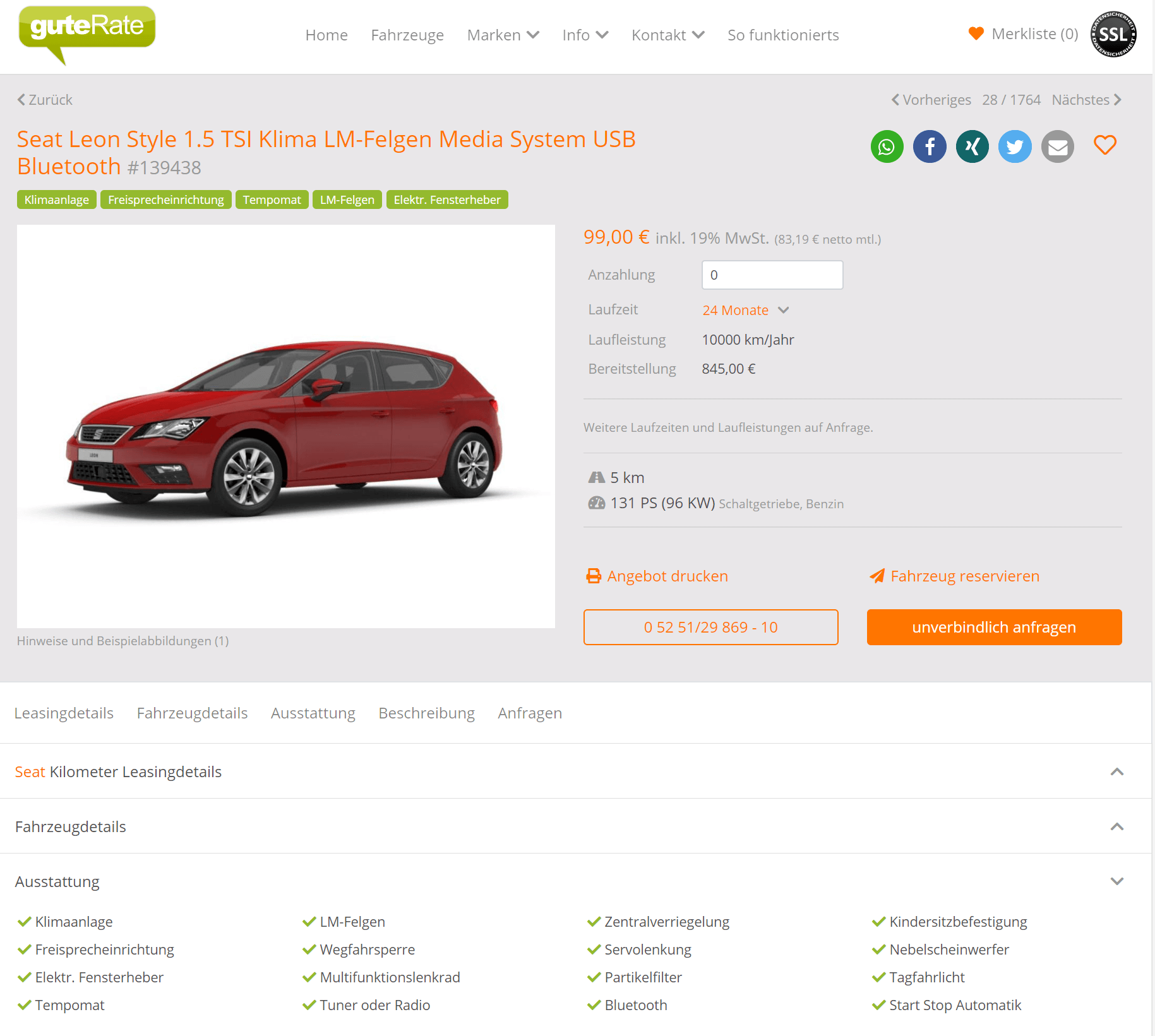1155x1036 pixels.
Task: Click Servolenkung in equipment list
Action: click(648, 950)
